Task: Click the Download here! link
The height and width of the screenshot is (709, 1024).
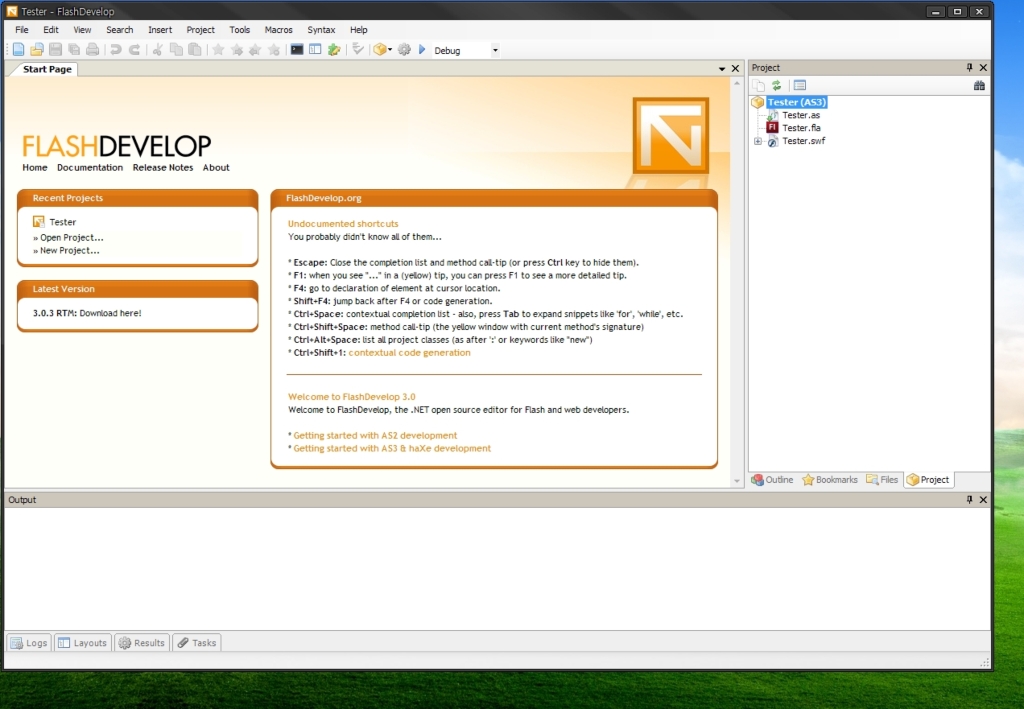Action: pyautogui.click(x=110, y=313)
